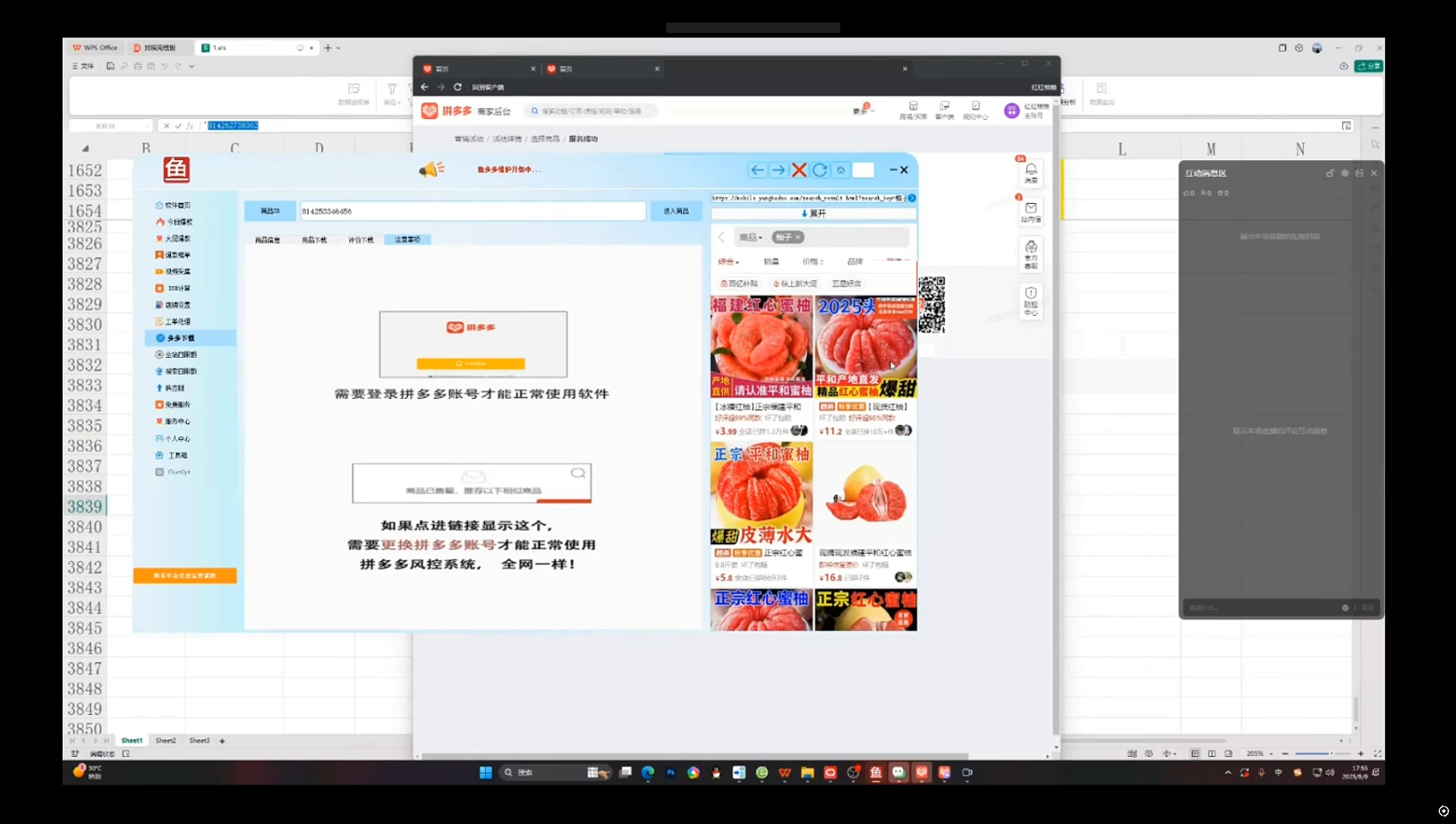Click the orange button at sidebar bottom
The height and width of the screenshot is (824, 1456).
coord(184,576)
